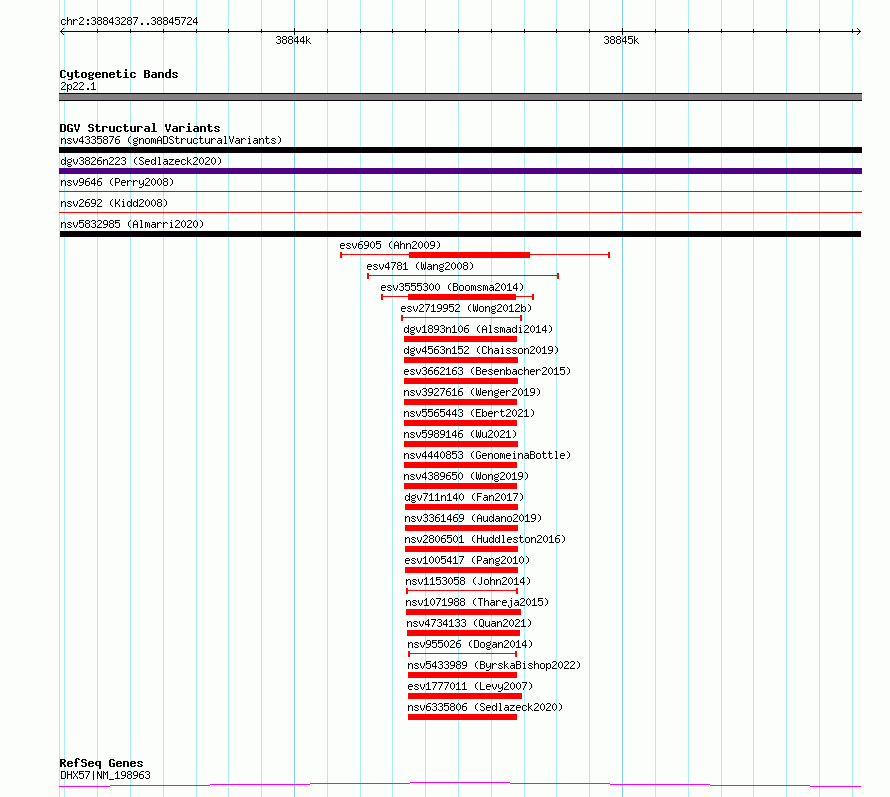
Task: Open the Cytogenetic Bands track heading
Action: click(119, 74)
